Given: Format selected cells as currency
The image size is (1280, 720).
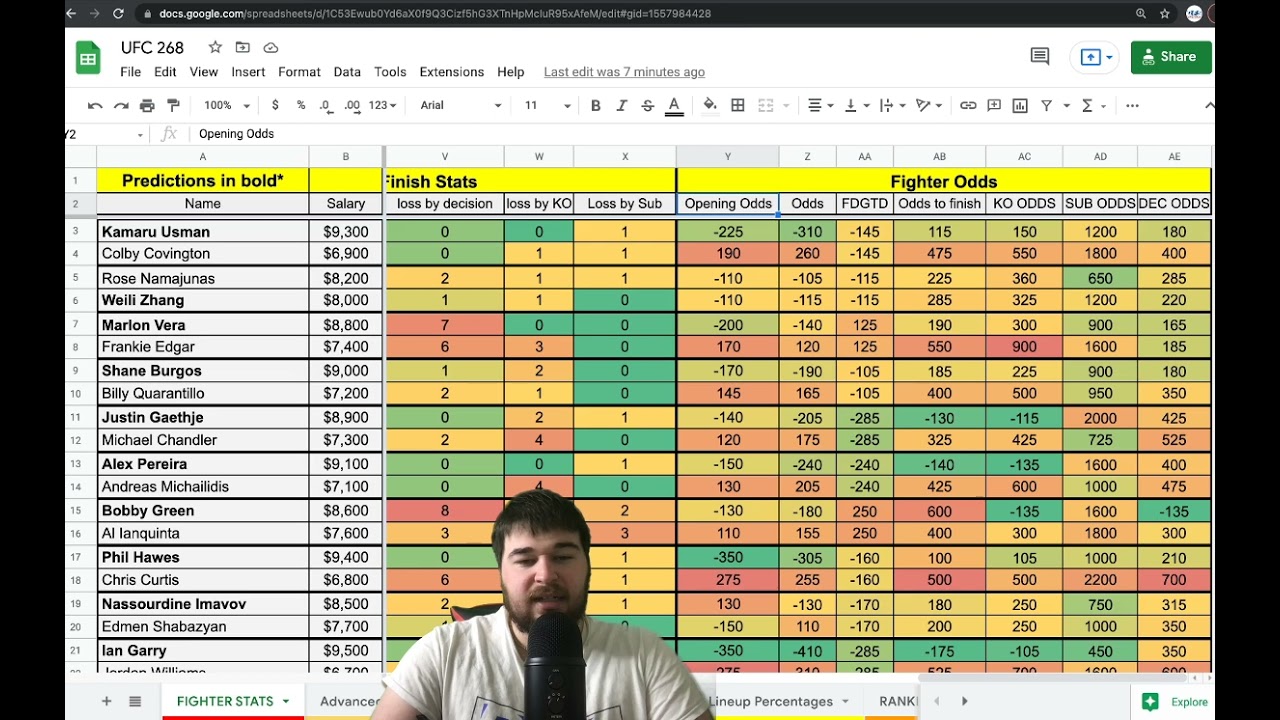Looking at the screenshot, I should (275, 105).
